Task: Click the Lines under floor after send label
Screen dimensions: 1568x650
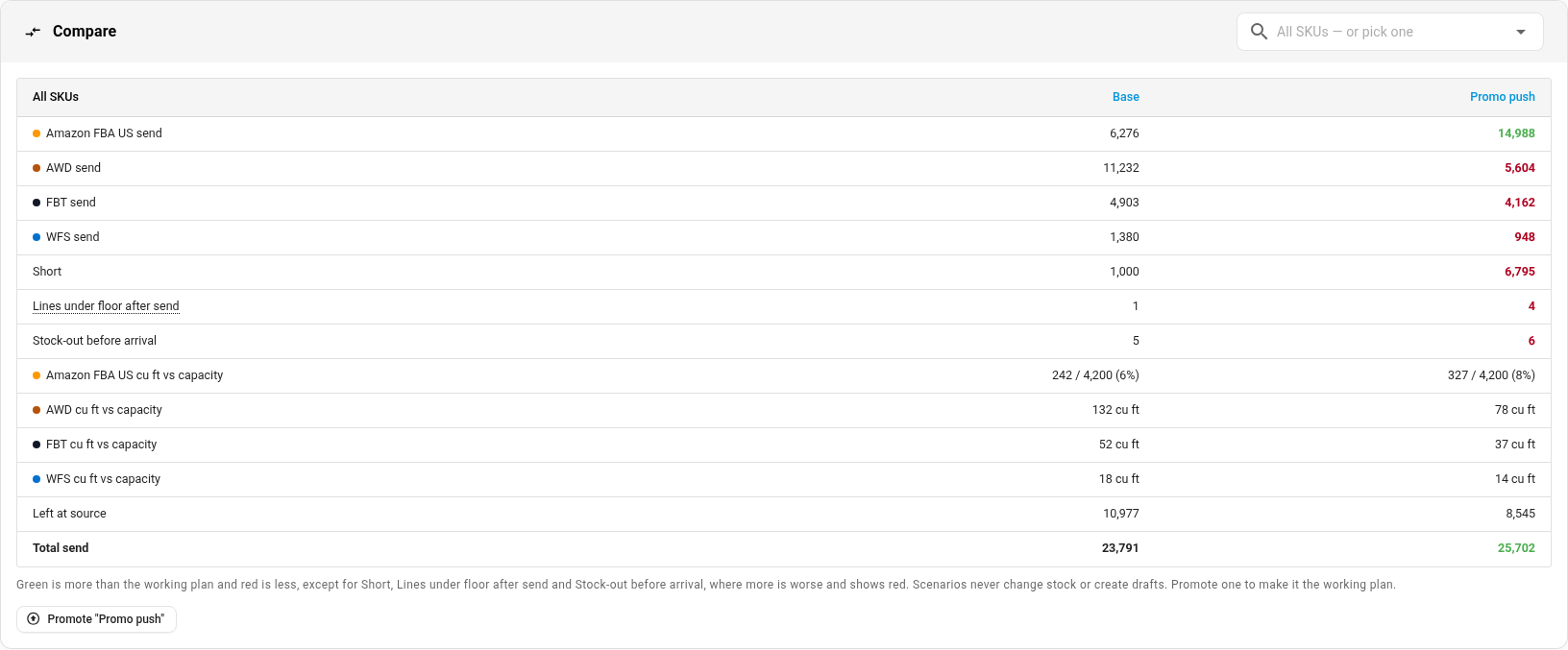Action: click(106, 306)
